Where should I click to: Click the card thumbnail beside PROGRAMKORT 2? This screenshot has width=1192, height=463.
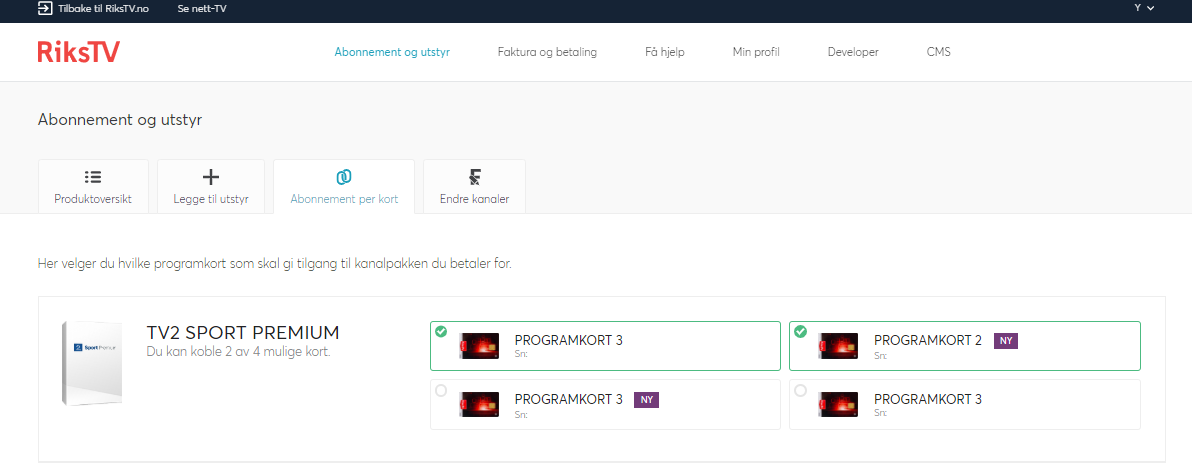839,346
